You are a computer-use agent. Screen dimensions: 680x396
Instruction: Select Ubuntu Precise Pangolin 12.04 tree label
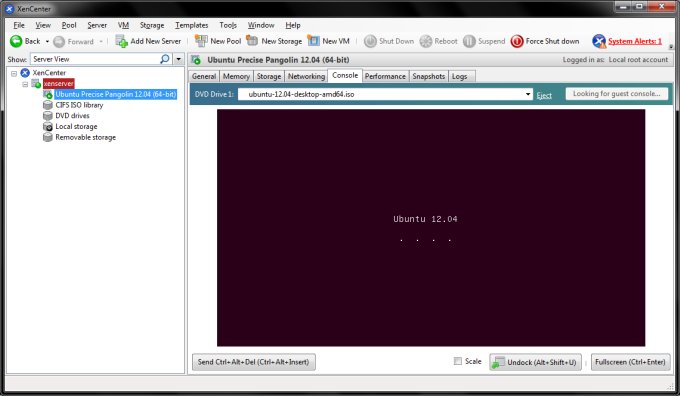point(115,94)
